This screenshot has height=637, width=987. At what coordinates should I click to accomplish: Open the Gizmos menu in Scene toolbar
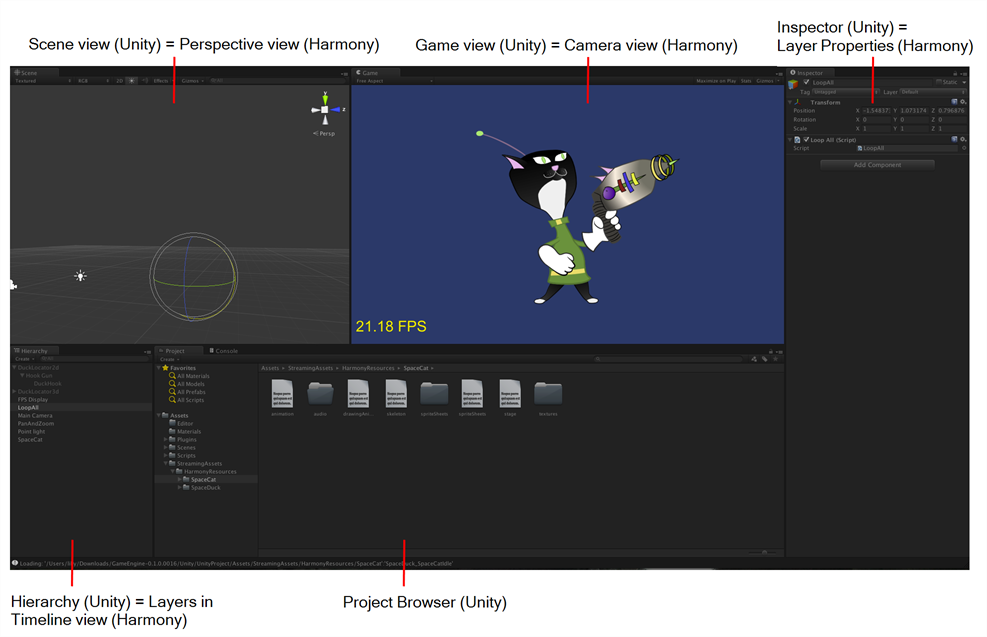(191, 81)
